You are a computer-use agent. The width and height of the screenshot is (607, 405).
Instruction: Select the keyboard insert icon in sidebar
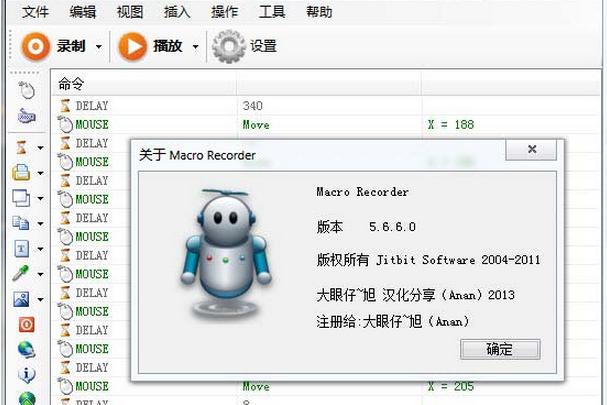pos(27,115)
